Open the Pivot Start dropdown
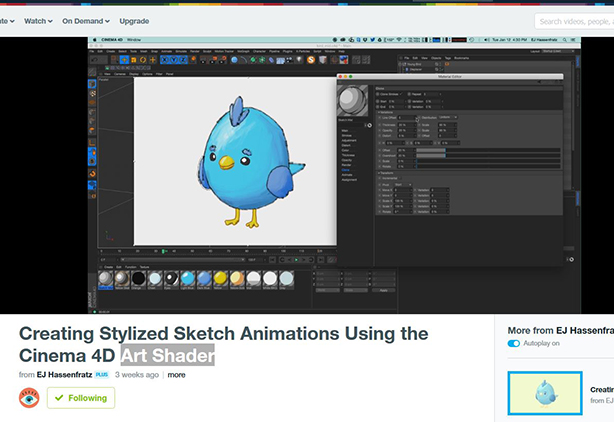This screenshot has height=422, width=614. coord(403,184)
